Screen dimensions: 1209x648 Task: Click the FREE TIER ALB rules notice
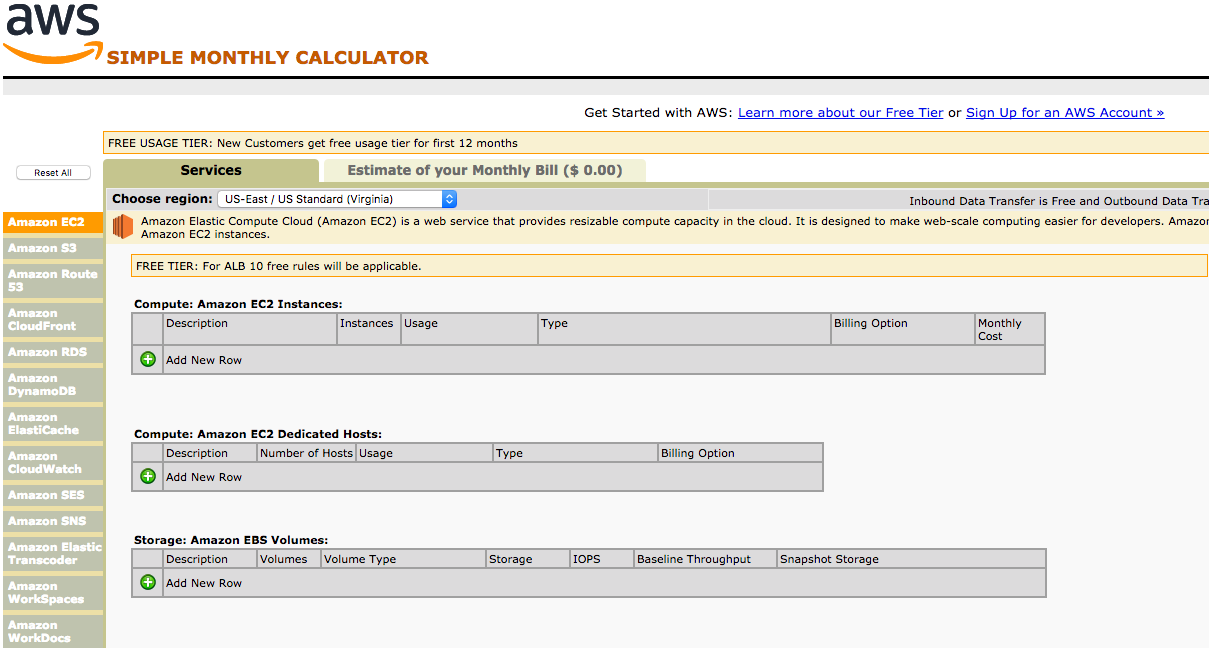[x=279, y=266]
